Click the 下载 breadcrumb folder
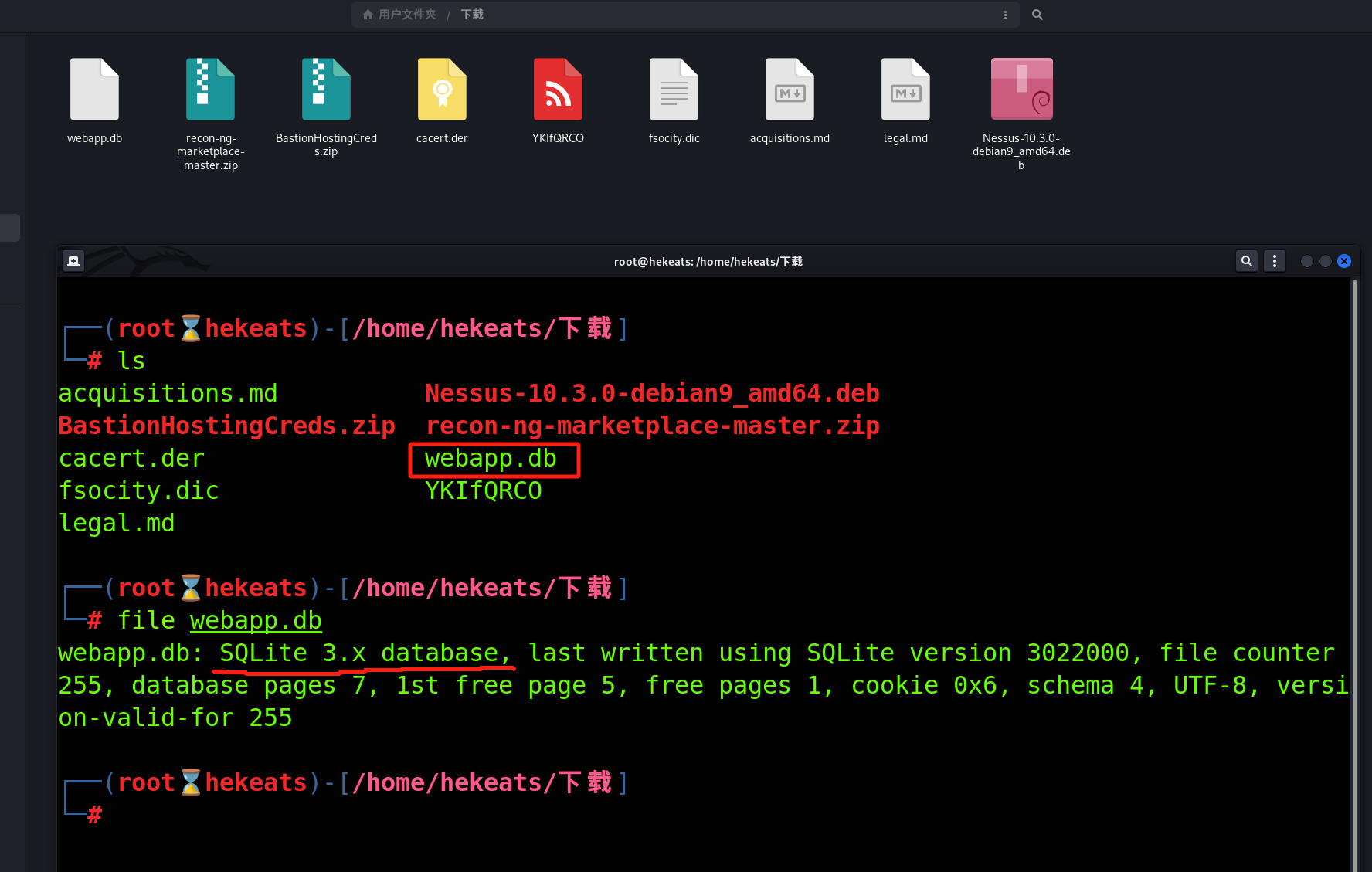Screen dimensions: 1372x872 [472, 15]
